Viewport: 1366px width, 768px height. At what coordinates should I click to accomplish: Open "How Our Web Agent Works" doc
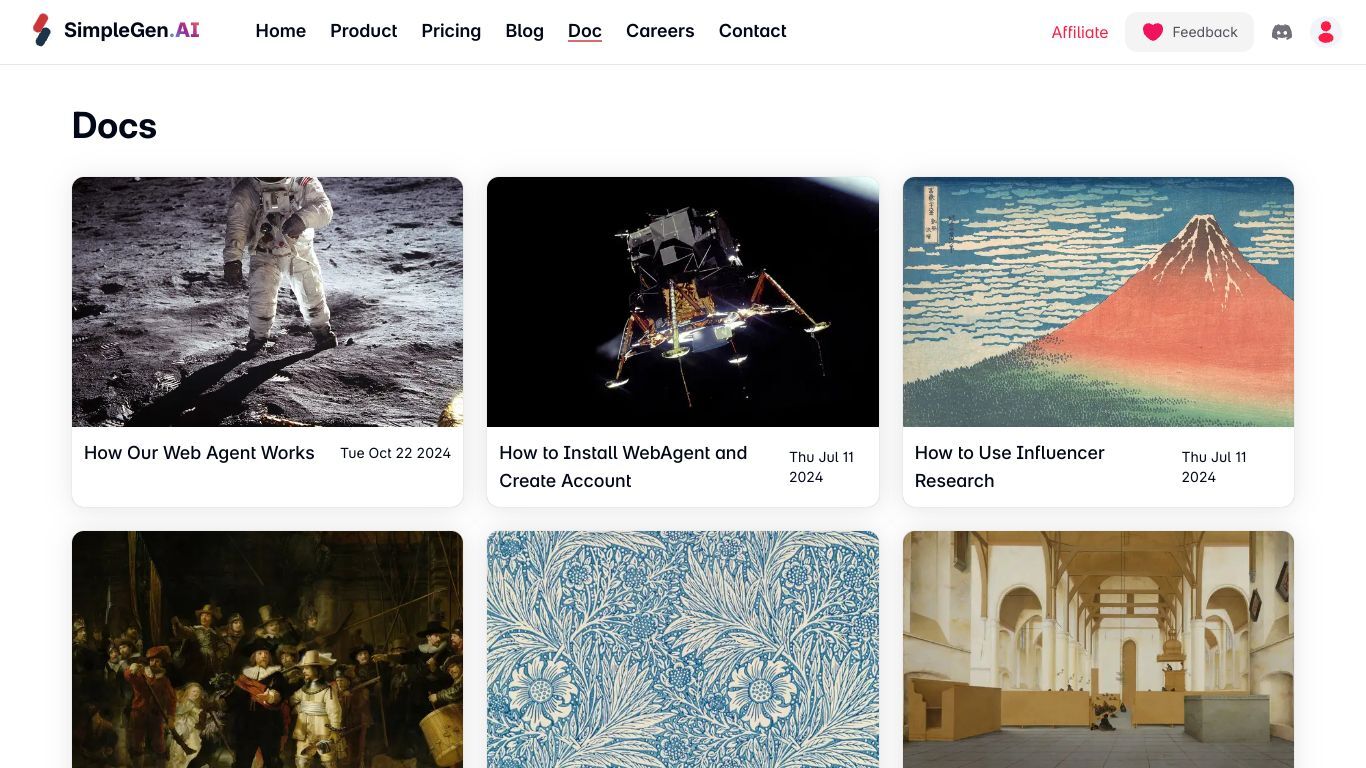(199, 453)
